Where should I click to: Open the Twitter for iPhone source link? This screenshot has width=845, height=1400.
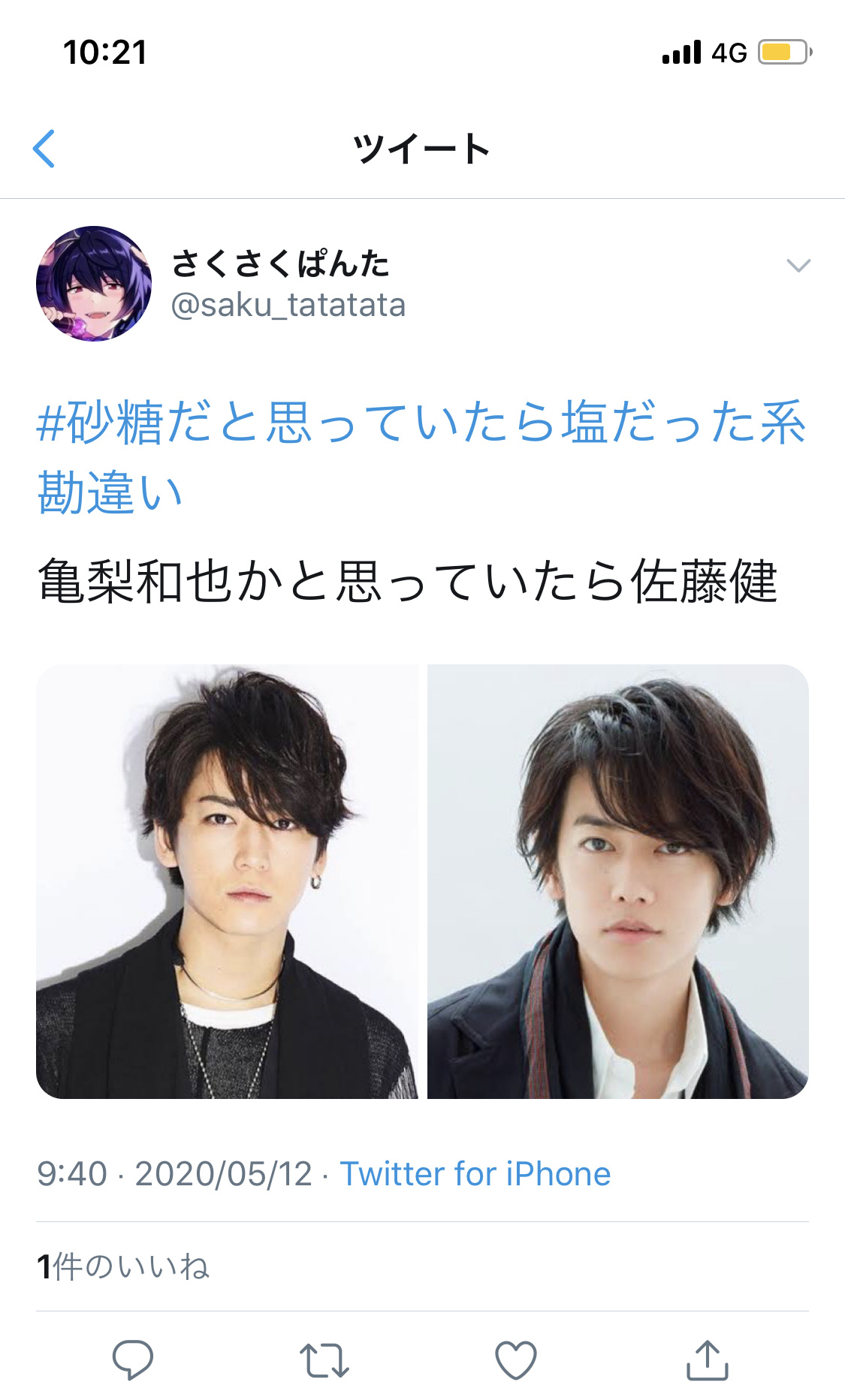pos(475,1174)
